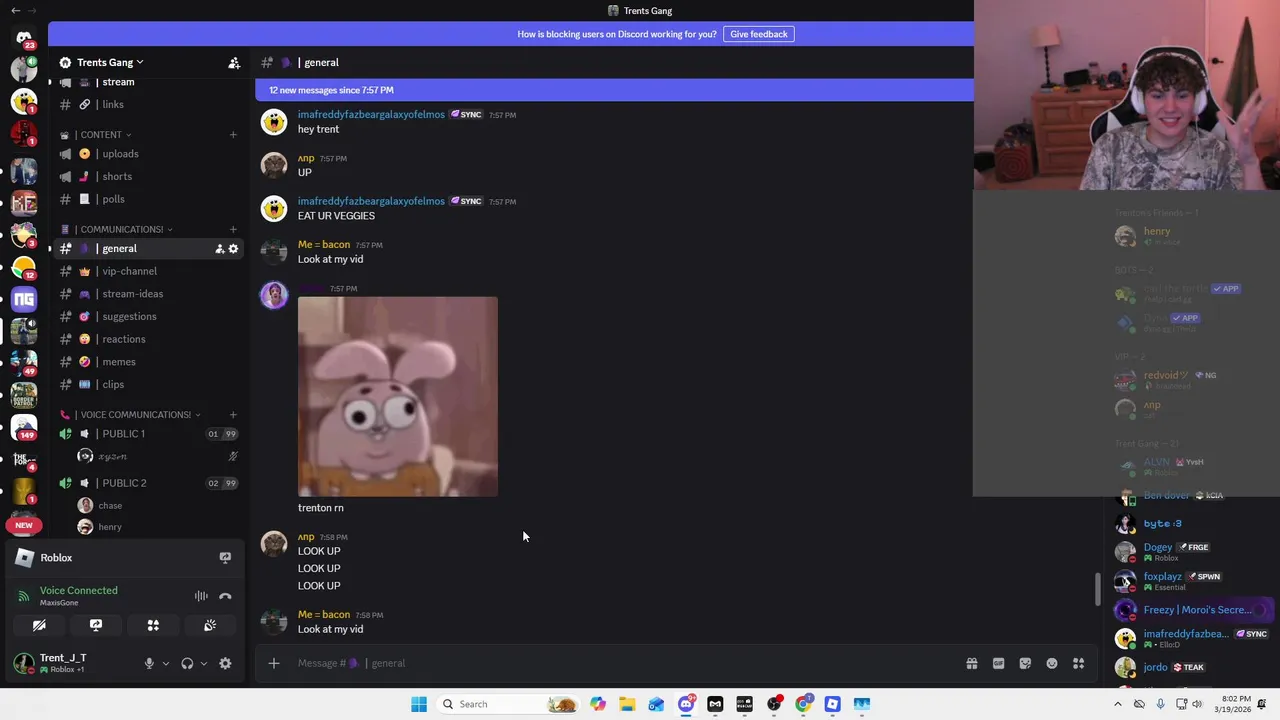Open Windows Start menu

(419, 704)
